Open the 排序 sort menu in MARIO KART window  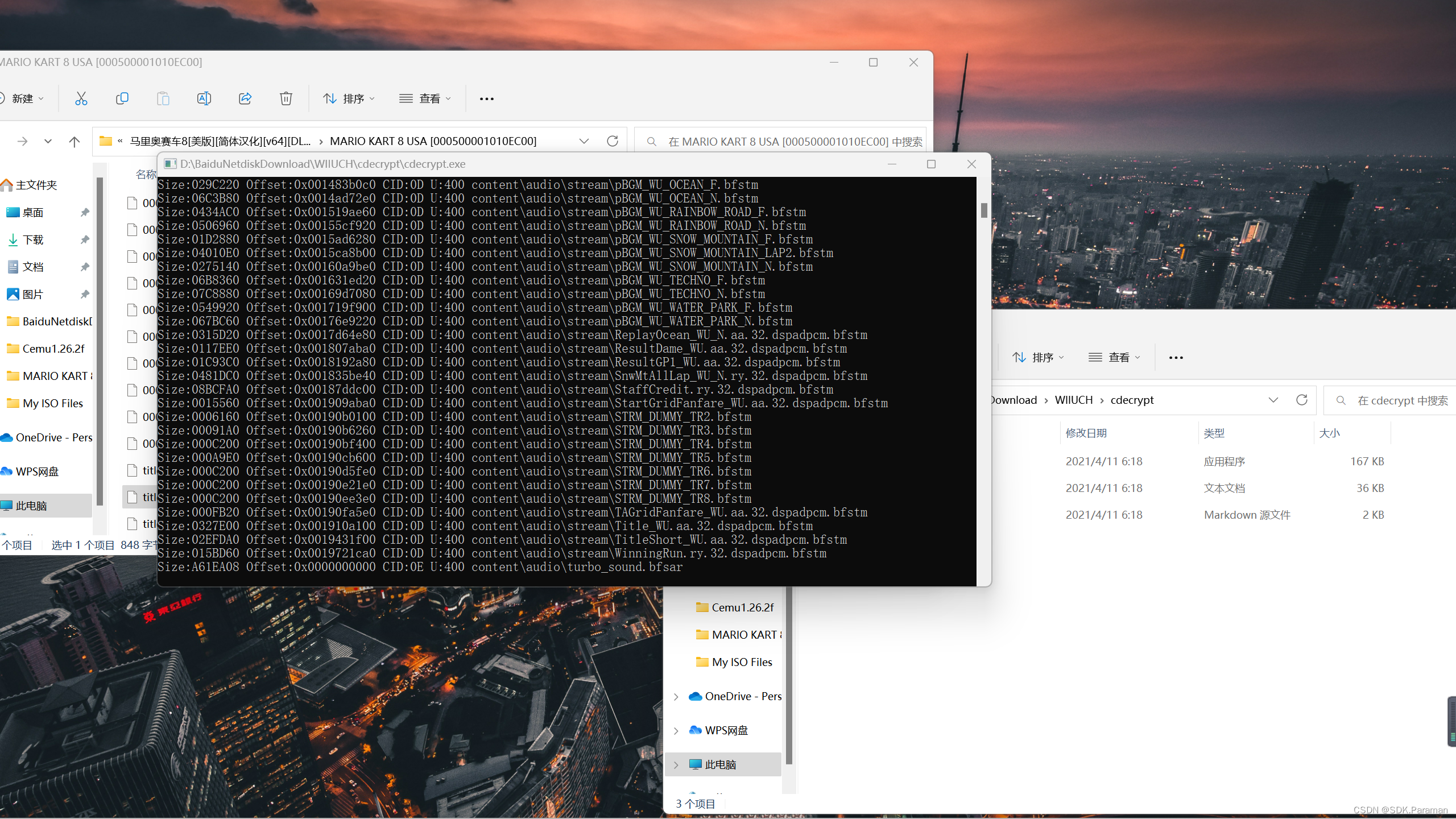point(349,98)
